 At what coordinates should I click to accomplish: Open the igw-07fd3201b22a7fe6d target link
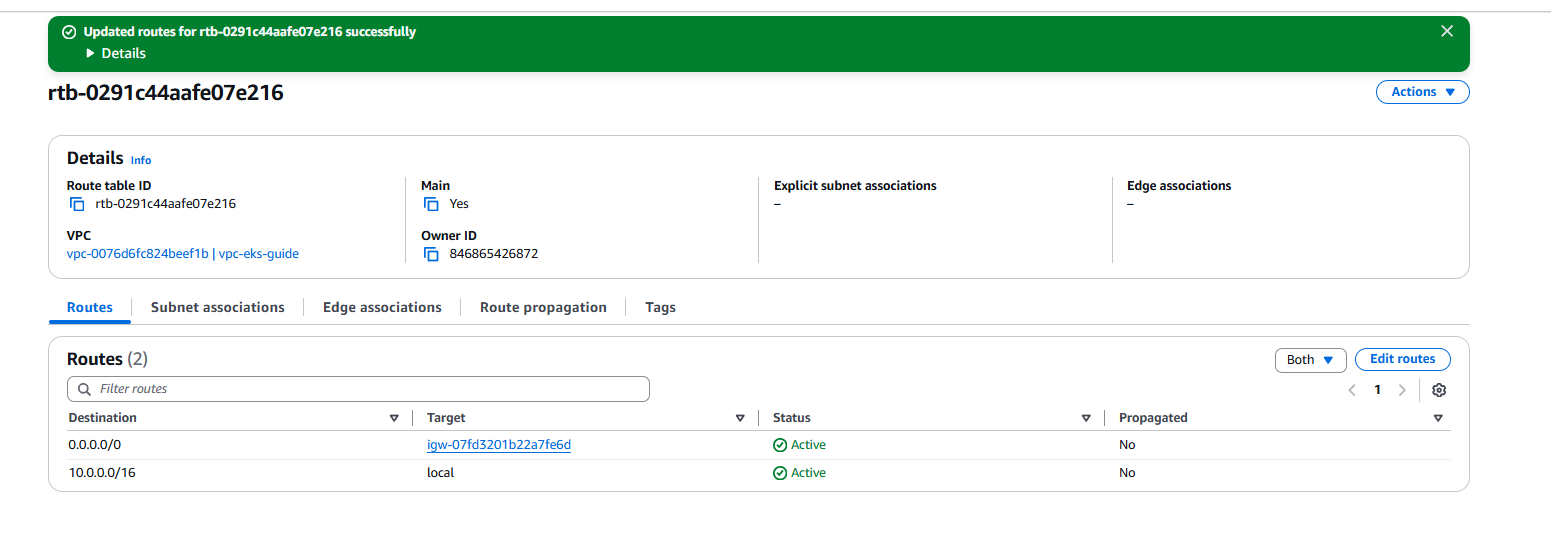pyautogui.click(x=499, y=445)
